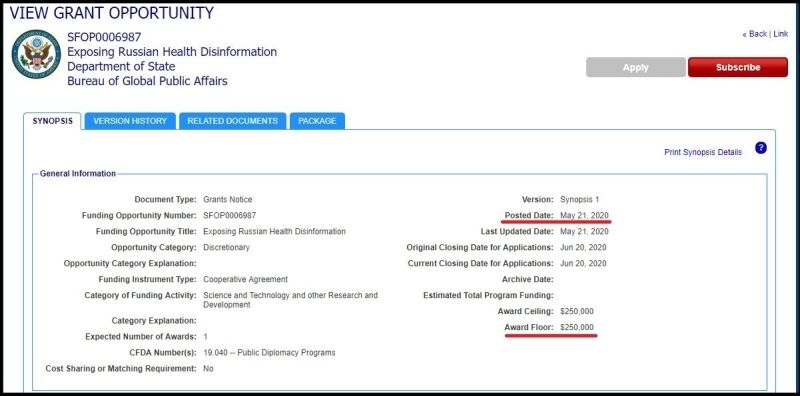This screenshot has height=396, width=800.
Task: Click the Bureau of Global Public Affairs text
Action: point(147,81)
